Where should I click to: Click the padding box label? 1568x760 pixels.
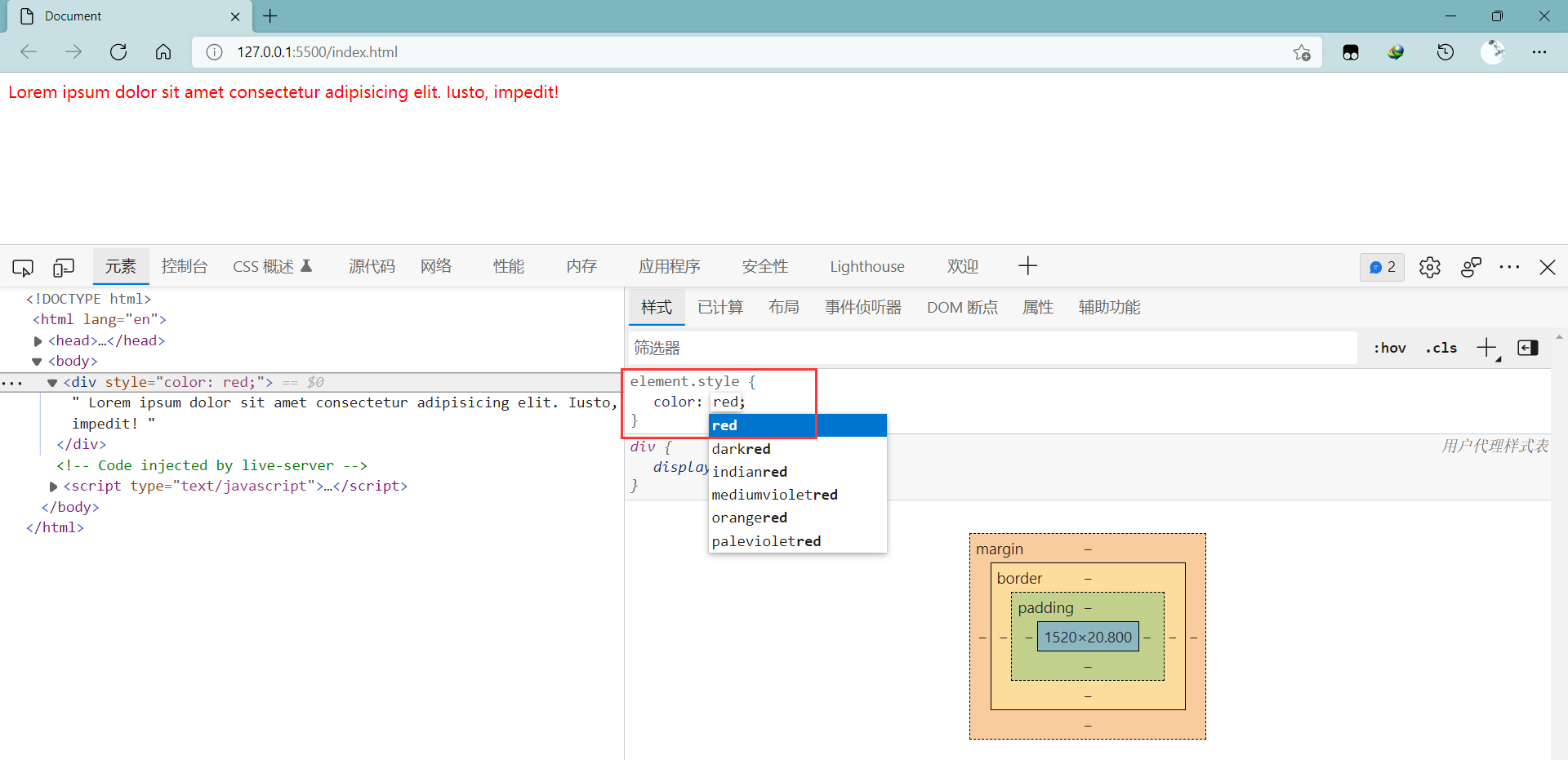[x=1045, y=608]
